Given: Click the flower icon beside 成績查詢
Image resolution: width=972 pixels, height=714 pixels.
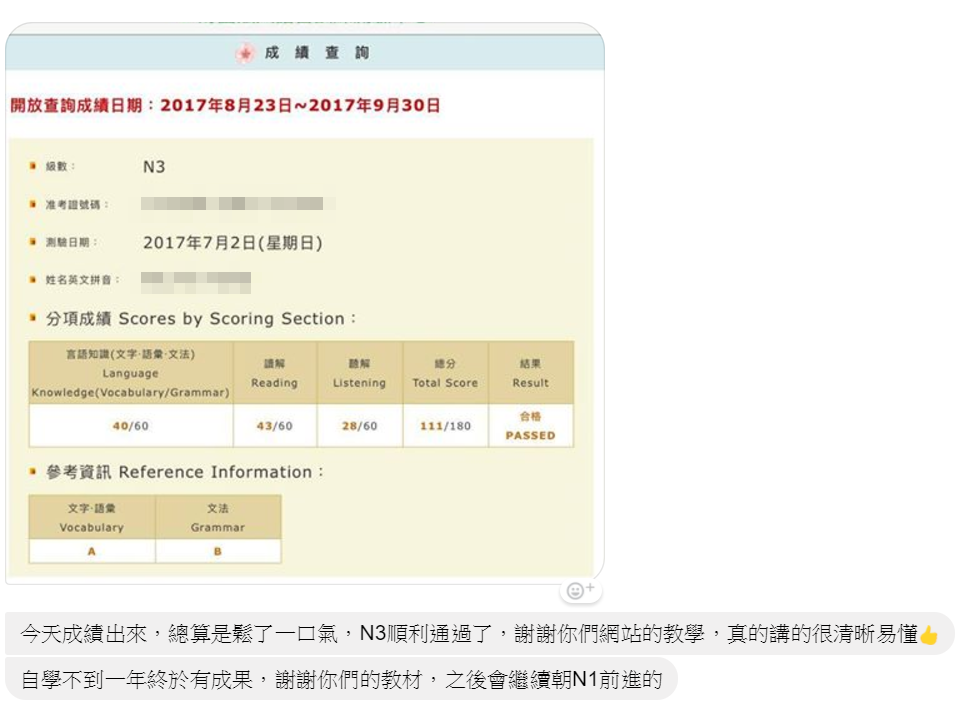Looking at the screenshot, I should 245,54.
